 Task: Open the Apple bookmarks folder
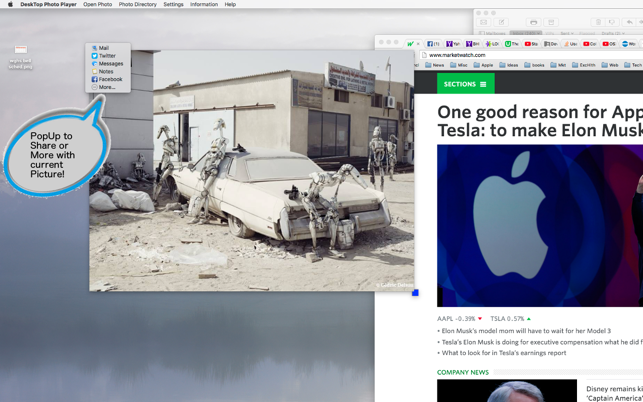[483, 65]
